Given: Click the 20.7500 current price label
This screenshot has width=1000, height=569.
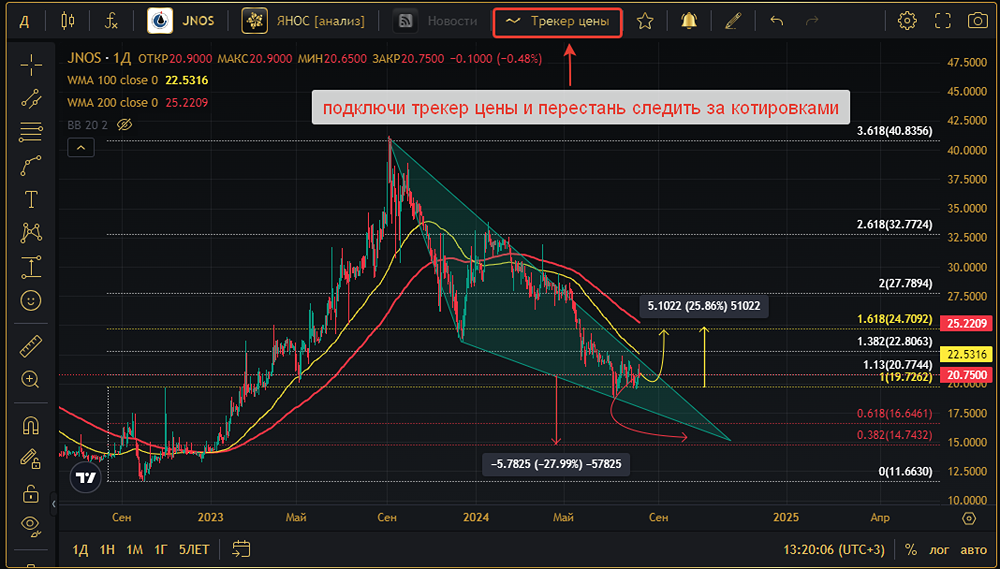Looking at the screenshot, I should tap(967, 375).
